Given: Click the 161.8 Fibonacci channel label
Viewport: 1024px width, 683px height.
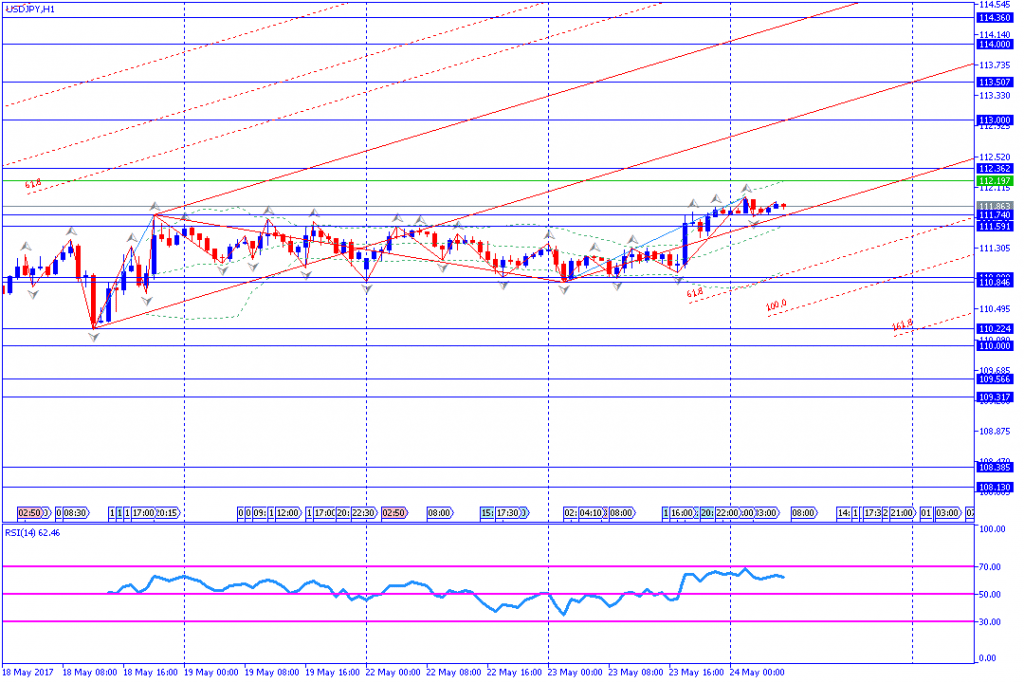Looking at the screenshot, I should 903,325.
